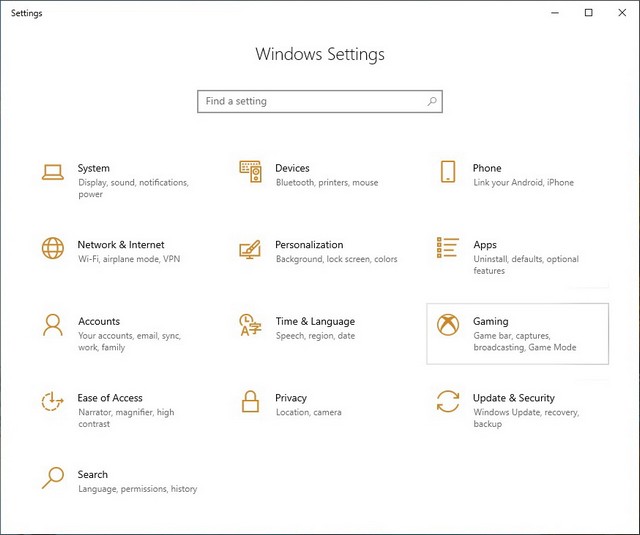
Task: Click 'Language, permissions, history' text
Action: coord(138,489)
